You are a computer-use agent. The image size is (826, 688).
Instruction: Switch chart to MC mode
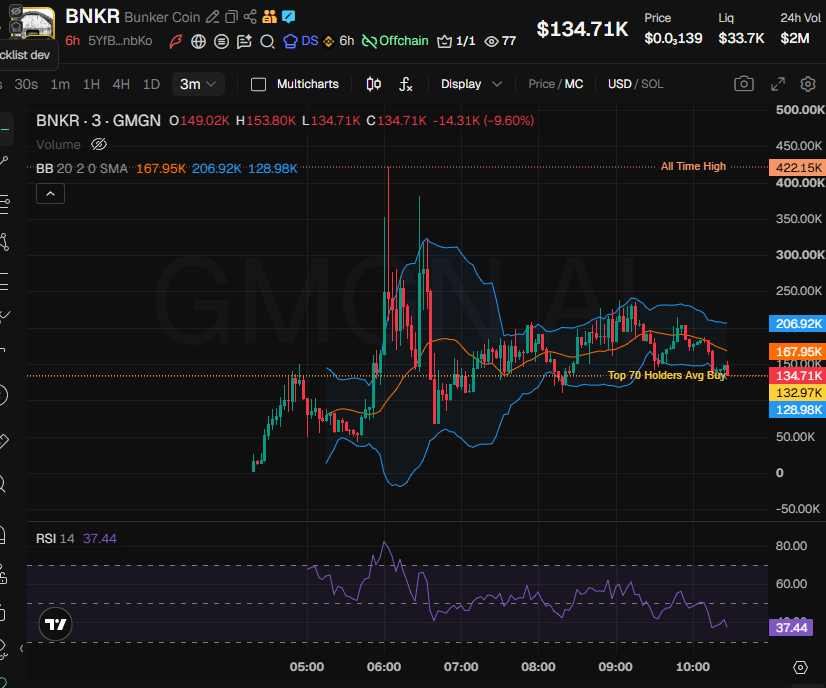click(x=574, y=84)
